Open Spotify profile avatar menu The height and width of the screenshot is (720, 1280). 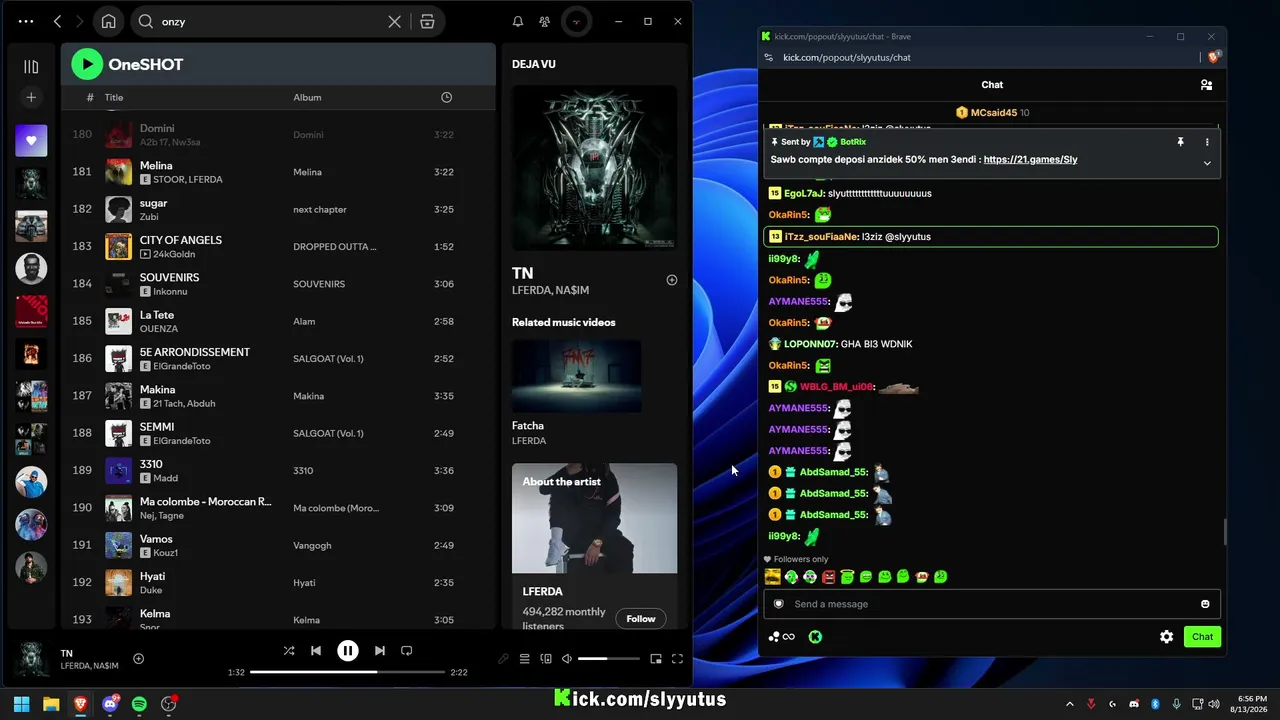coord(575,21)
